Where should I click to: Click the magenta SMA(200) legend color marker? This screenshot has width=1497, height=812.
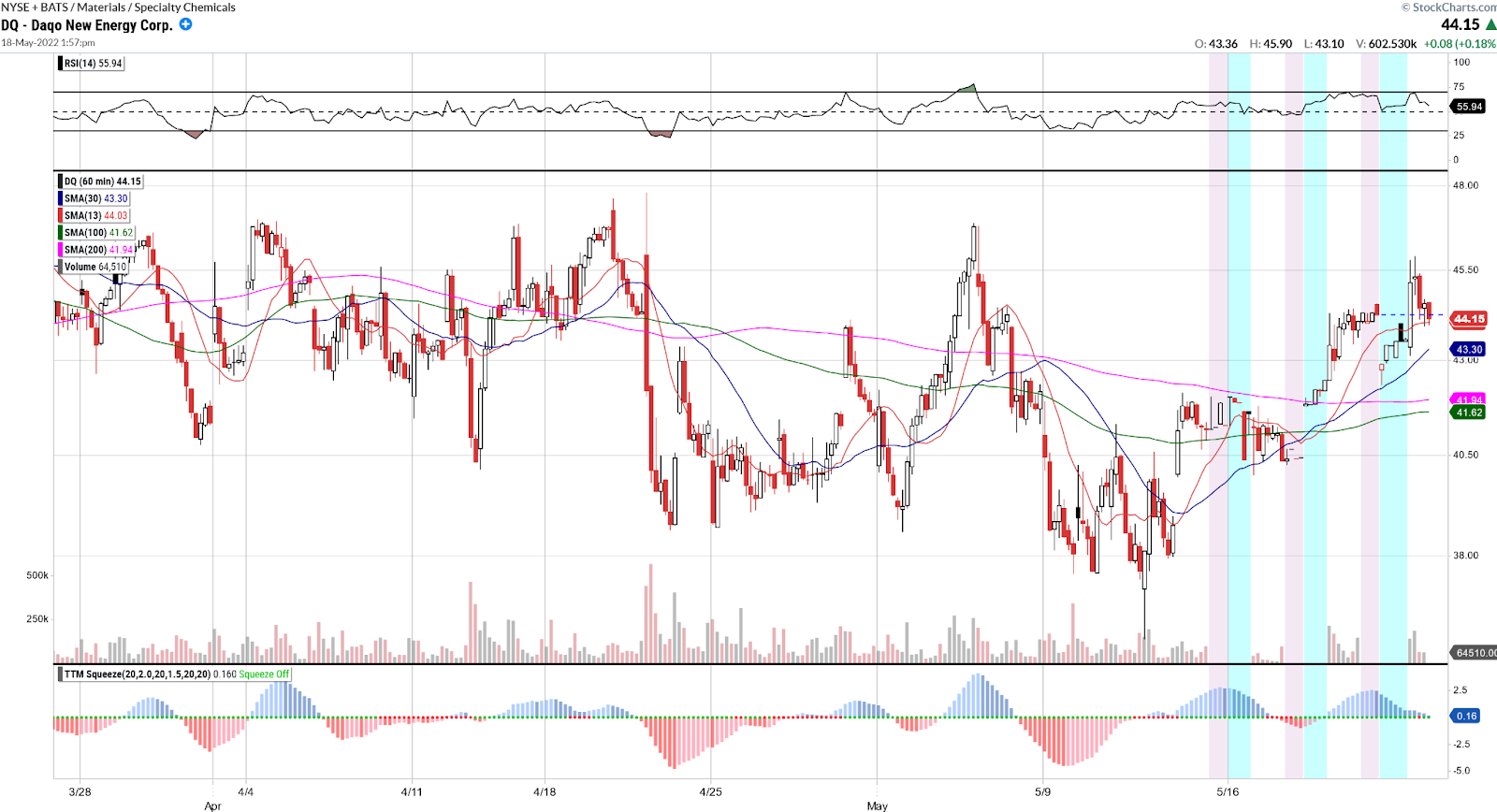[x=61, y=250]
